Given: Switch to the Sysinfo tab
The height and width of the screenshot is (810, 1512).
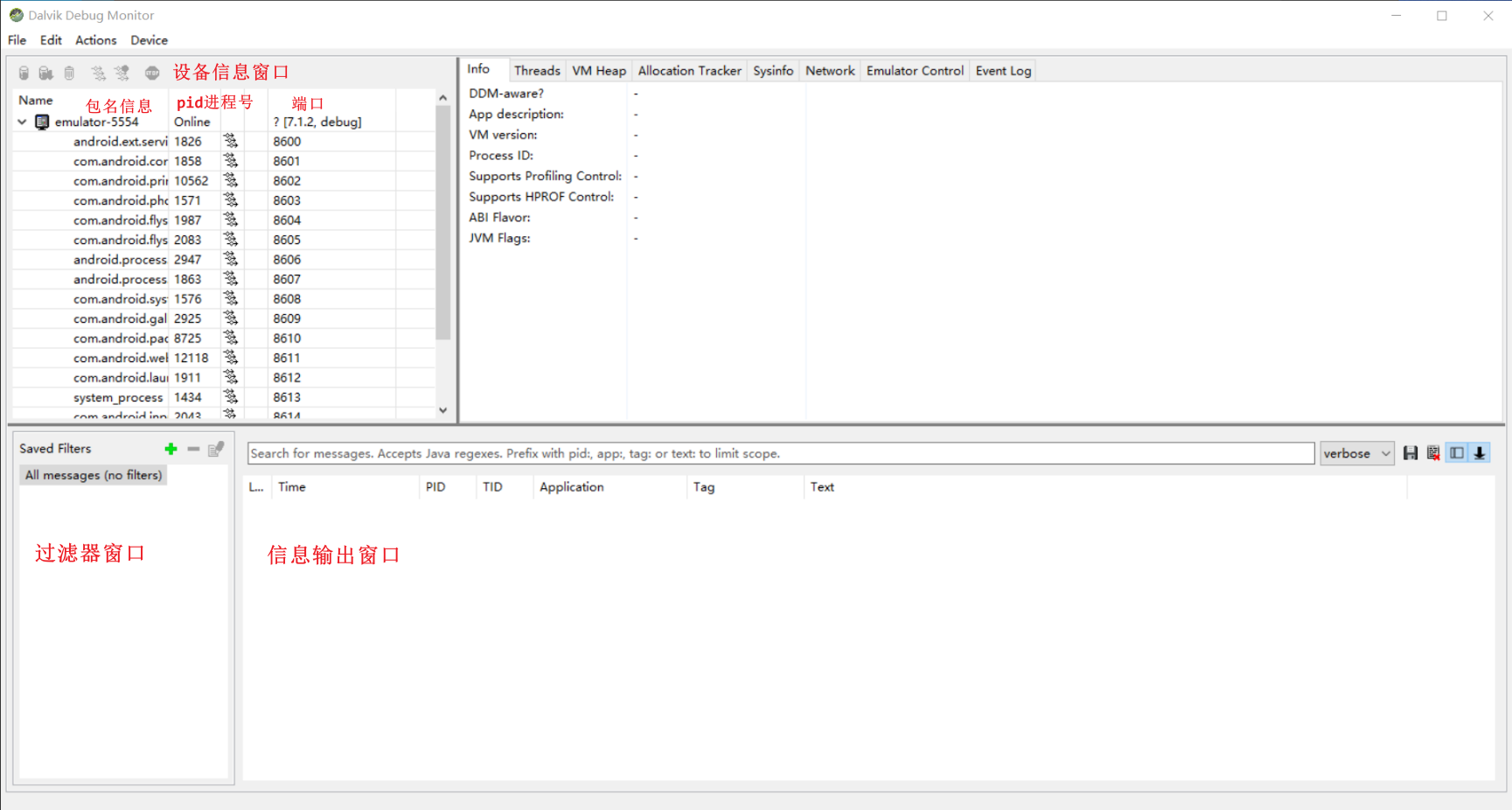Looking at the screenshot, I should point(773,71).
